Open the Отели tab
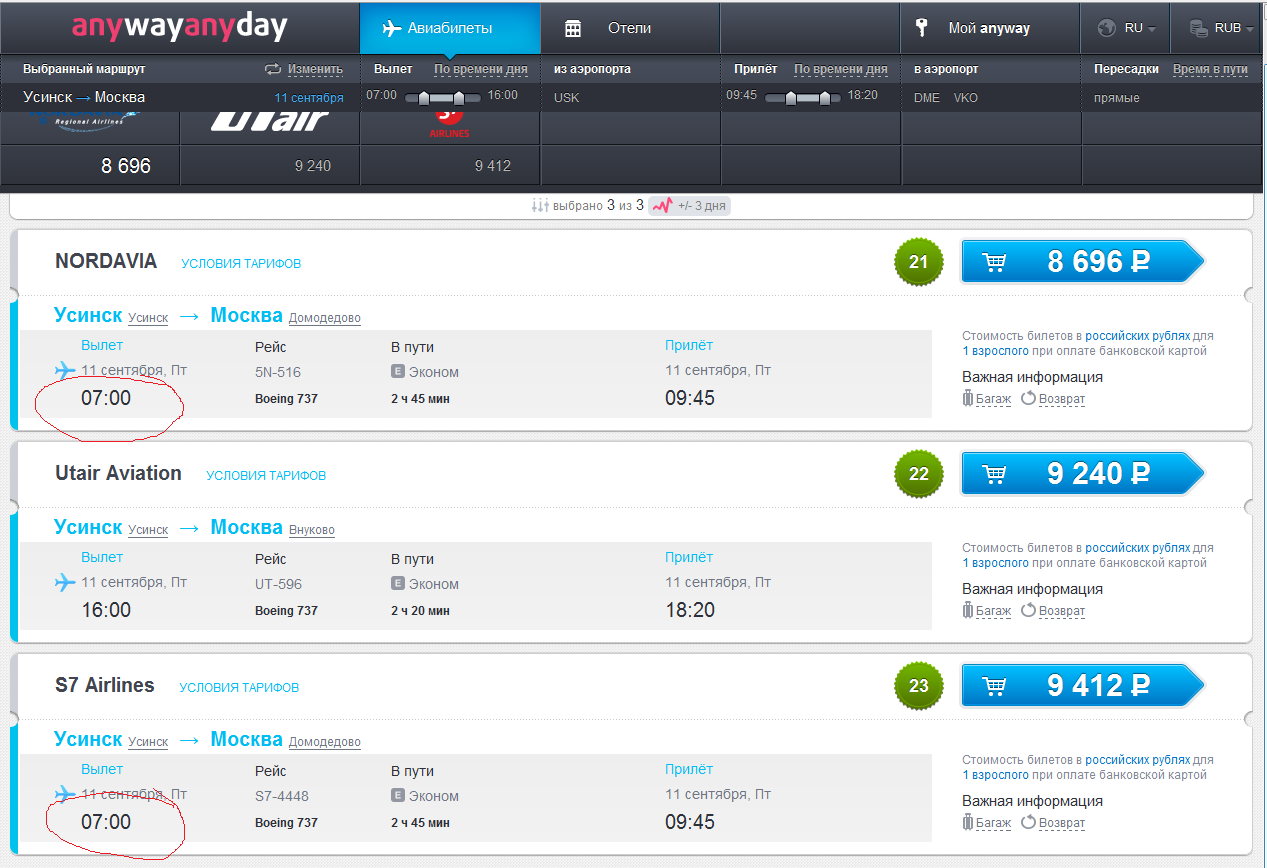 click(x=630, y=28)
